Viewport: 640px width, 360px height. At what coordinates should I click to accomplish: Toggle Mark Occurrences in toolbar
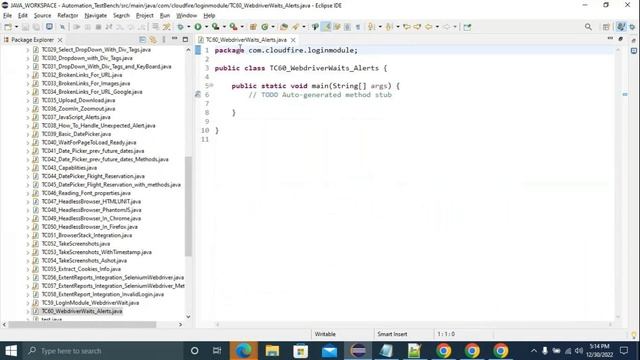coord(326,27)
